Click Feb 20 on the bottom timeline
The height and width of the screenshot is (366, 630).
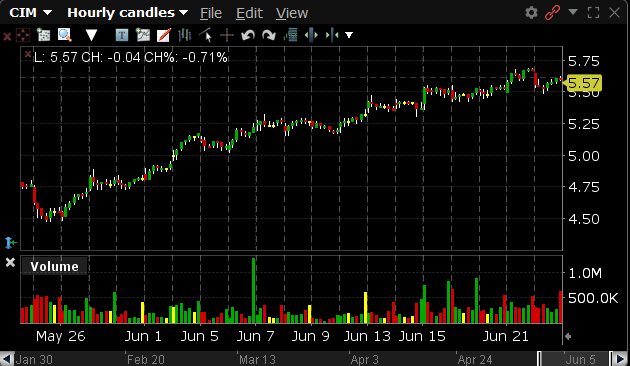pyautogui.click(x=145, y=360)
